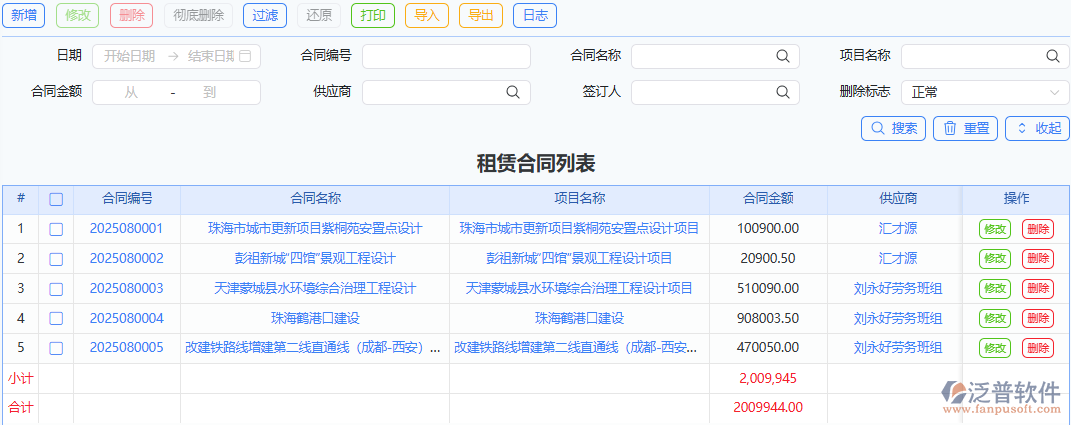Click the 合同金额 到 maximum input
This screenshot has width=1071, height=425.
coord(210,92)
